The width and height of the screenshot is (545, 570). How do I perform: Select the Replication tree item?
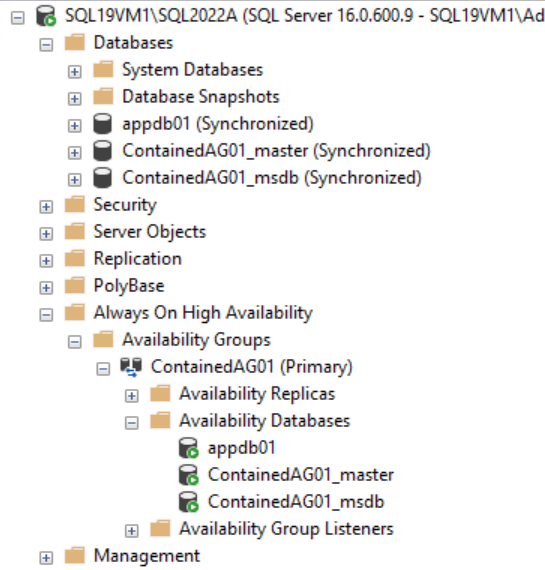pyautogui.click(x=137, y=259)
